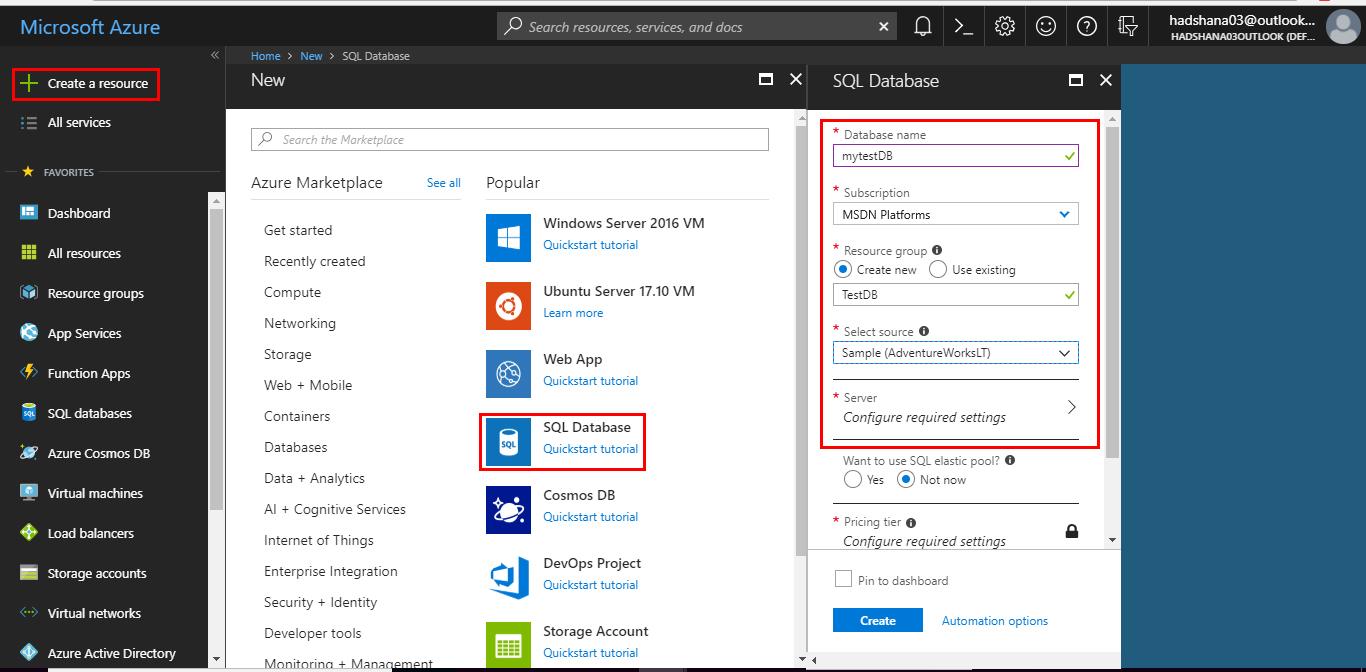Select Windows Server 2016 VM icon

click(x=508, y=238)
